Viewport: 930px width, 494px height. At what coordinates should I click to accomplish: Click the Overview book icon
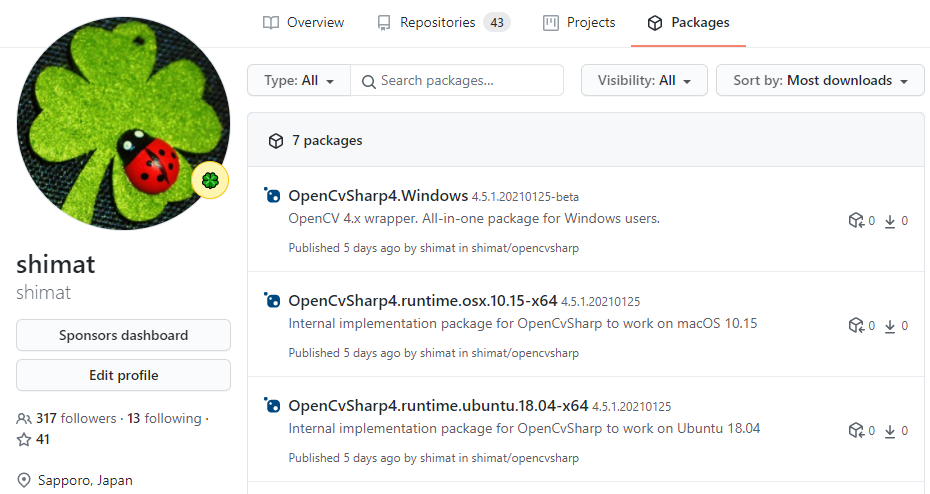(271, 23)
